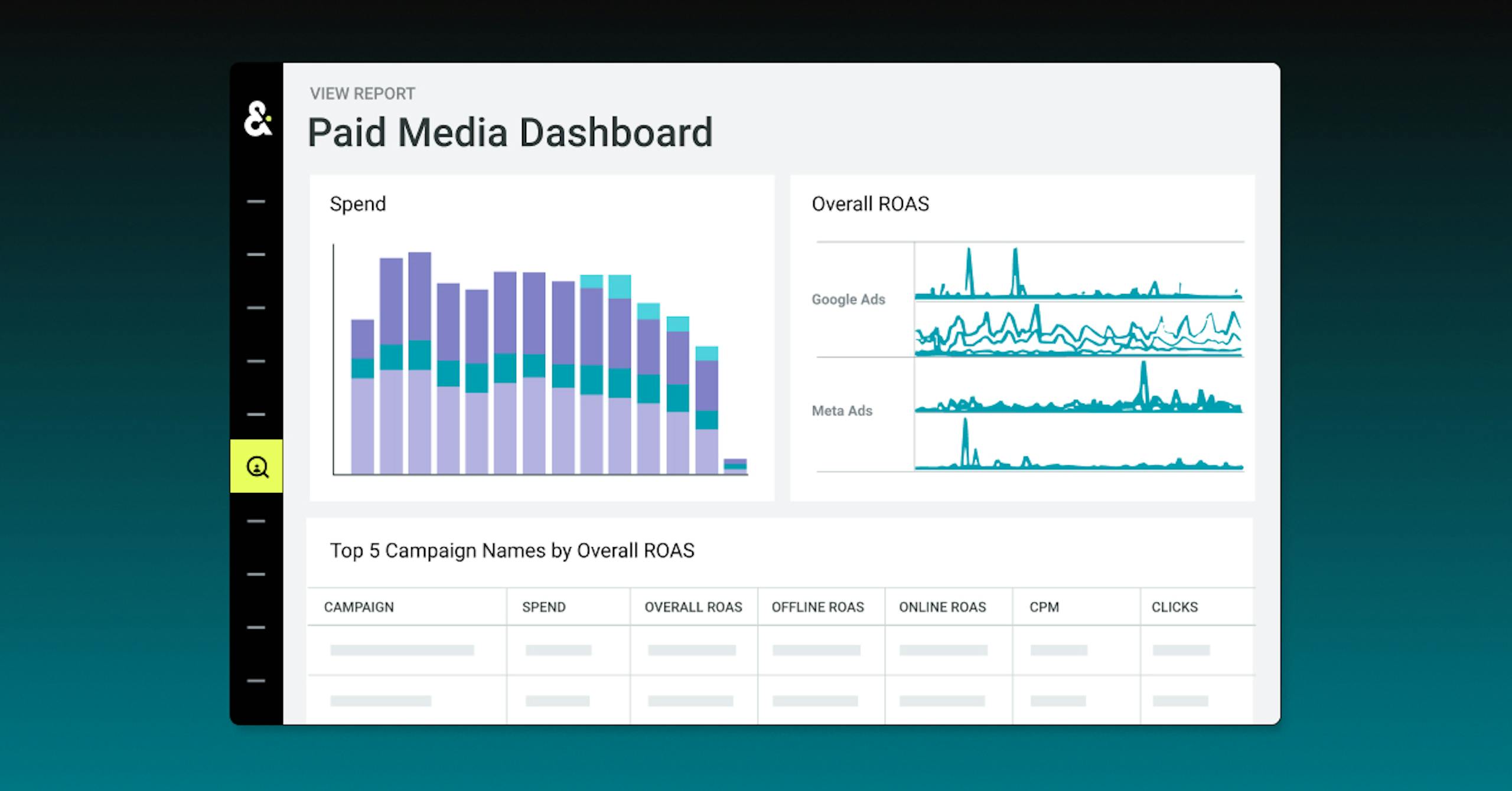Click the Paid Media Dashboard title

click(510, 132)
